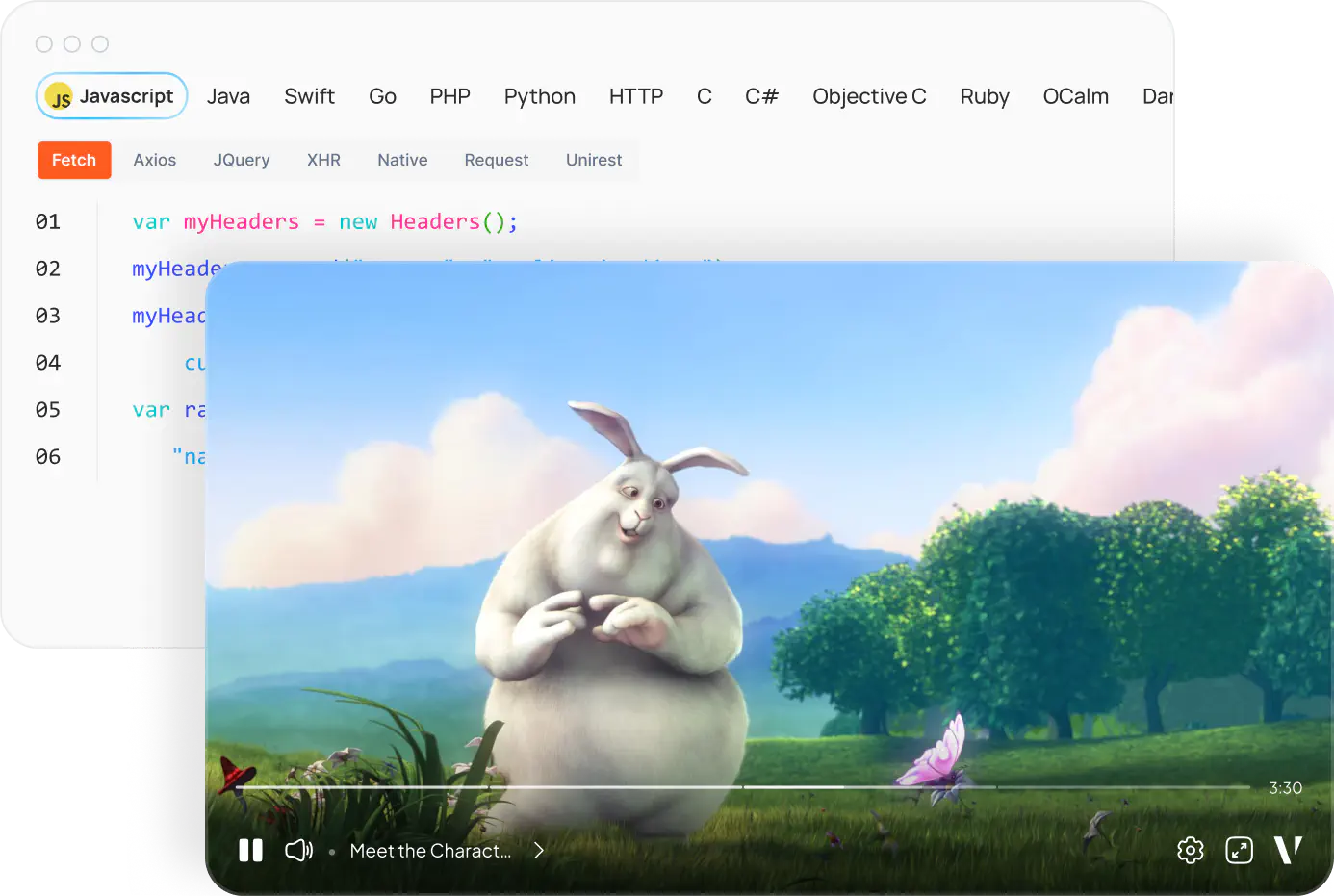This screenshot has height=896, width=1334.
Task: Click the 3:30 video duration label
Action: pos(1285,788)
